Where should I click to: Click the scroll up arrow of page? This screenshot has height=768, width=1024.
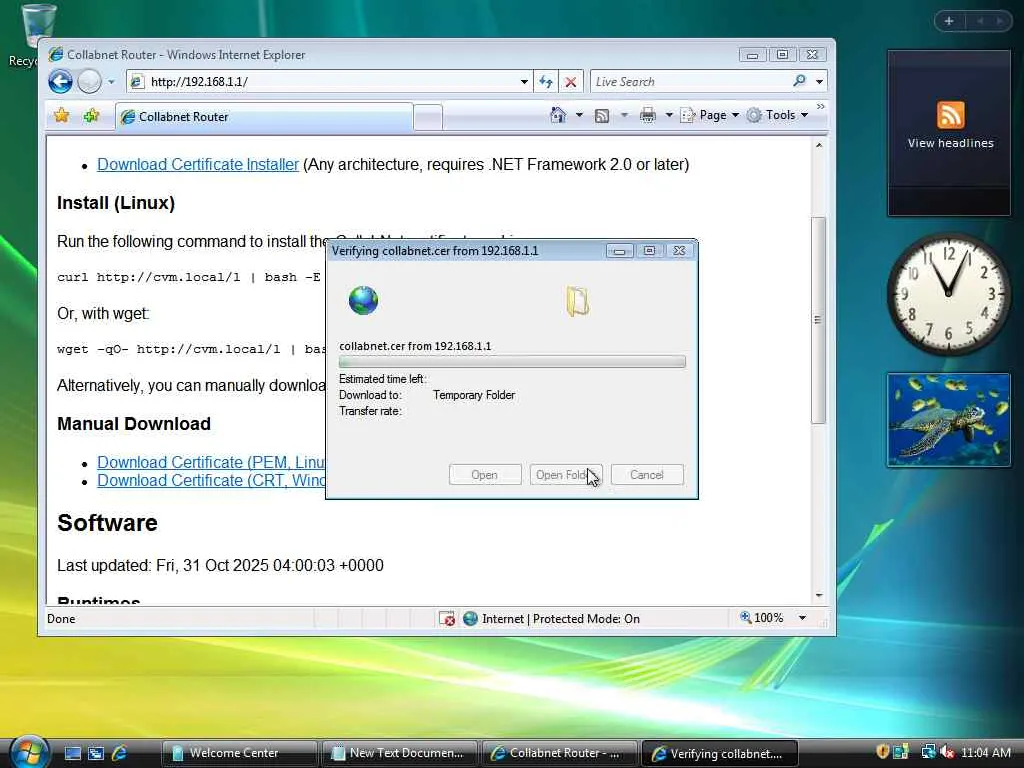coord(818,145)
